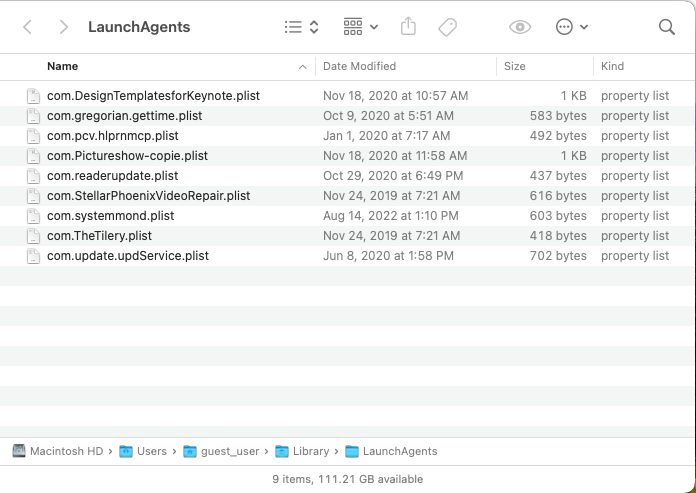Open the Group By grid dropdown

point(360,27)
